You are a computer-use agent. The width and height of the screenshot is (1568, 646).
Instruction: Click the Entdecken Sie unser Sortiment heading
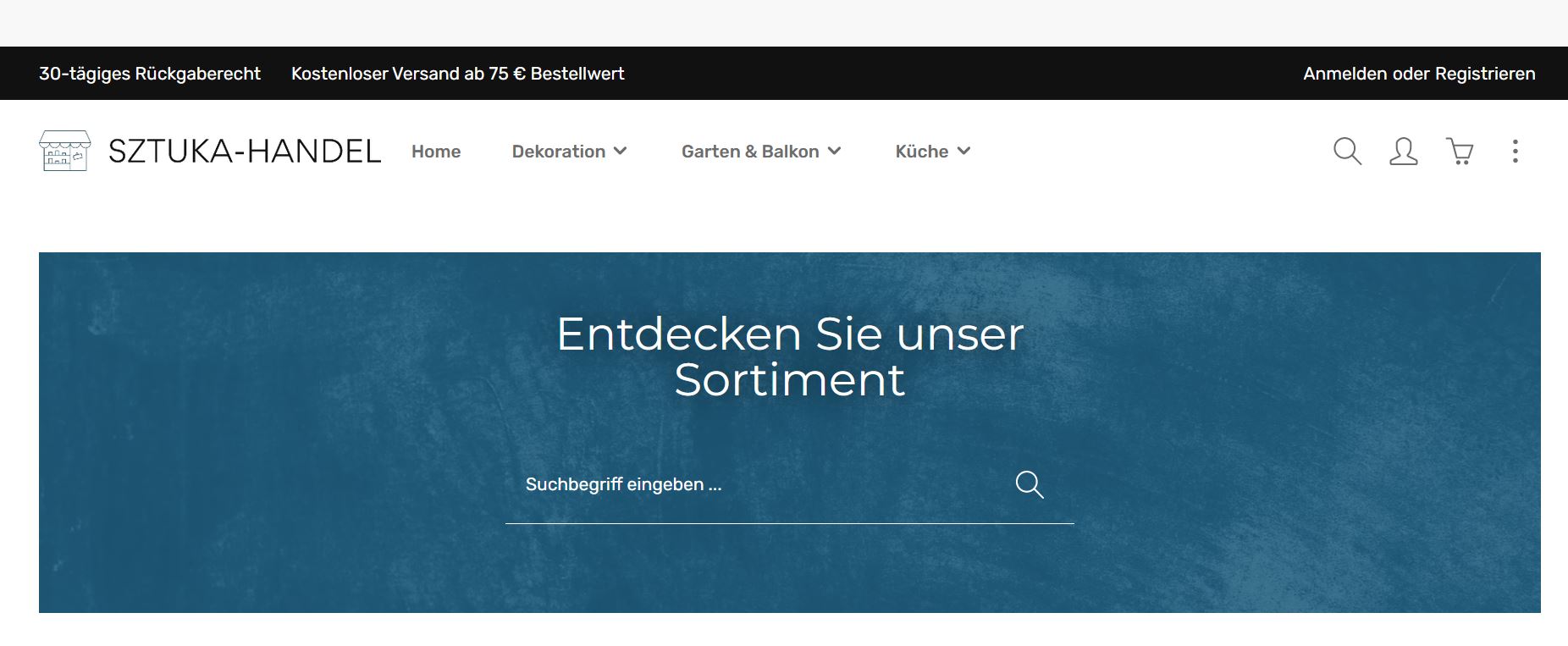(789, 356)
